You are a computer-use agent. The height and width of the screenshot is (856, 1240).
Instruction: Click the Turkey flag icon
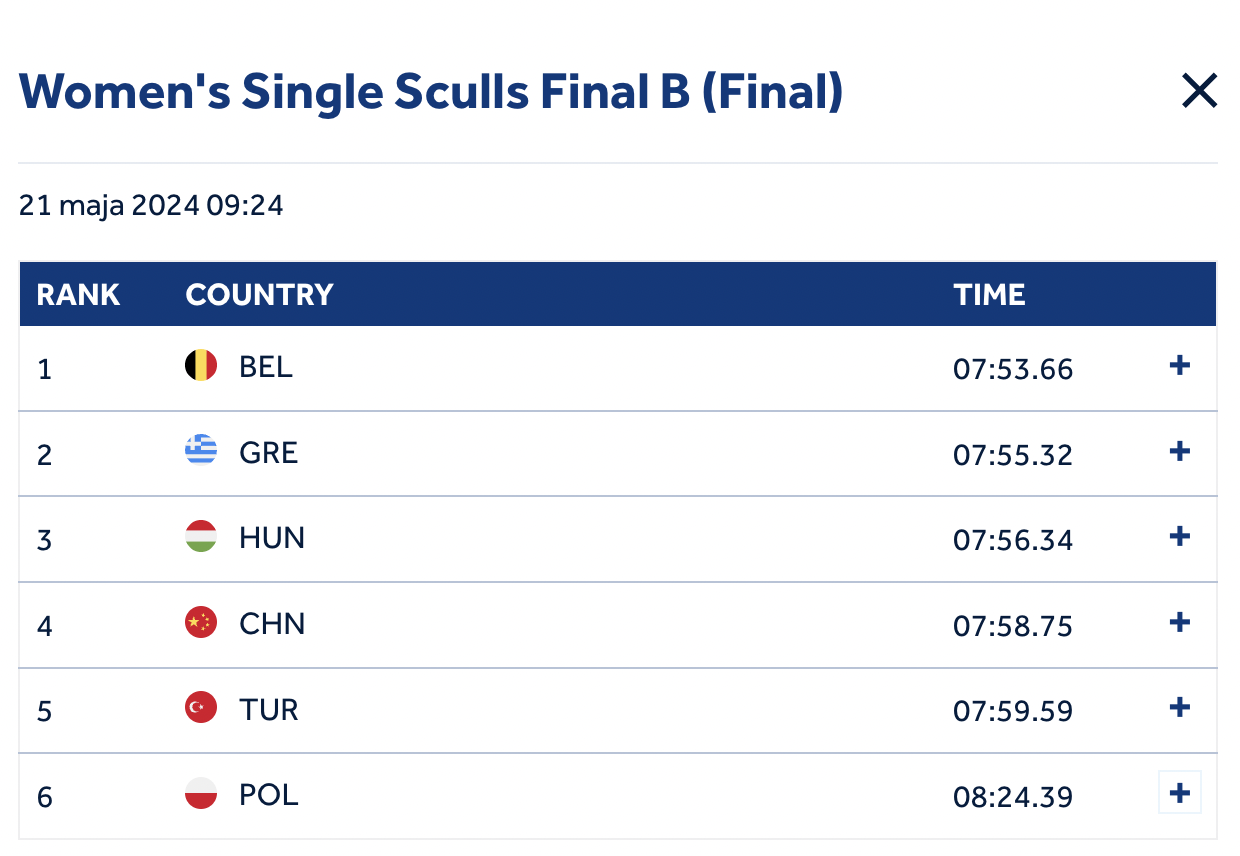coord(201,708)
